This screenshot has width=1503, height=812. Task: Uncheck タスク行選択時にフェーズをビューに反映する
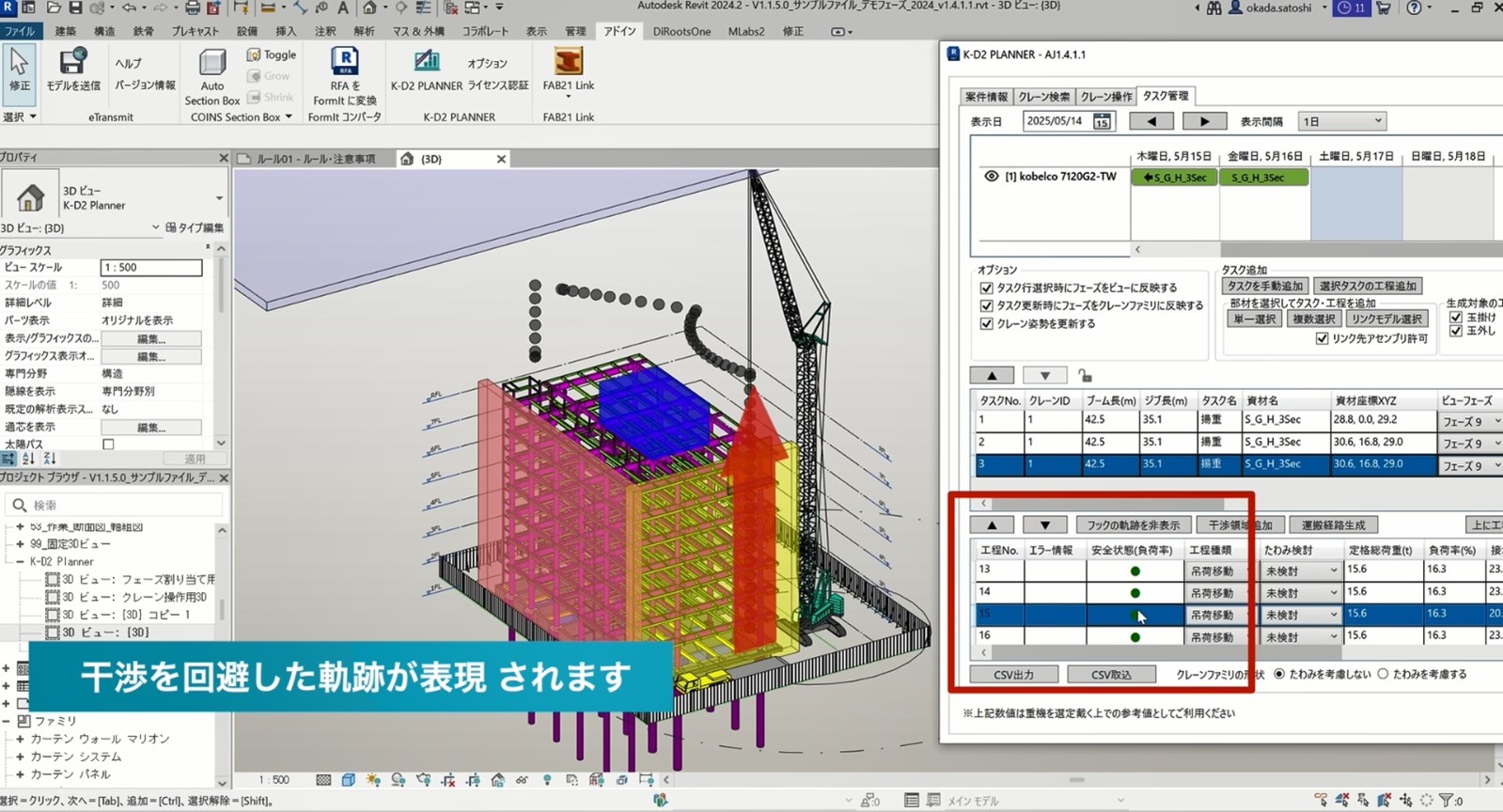[x=986, y=288]
